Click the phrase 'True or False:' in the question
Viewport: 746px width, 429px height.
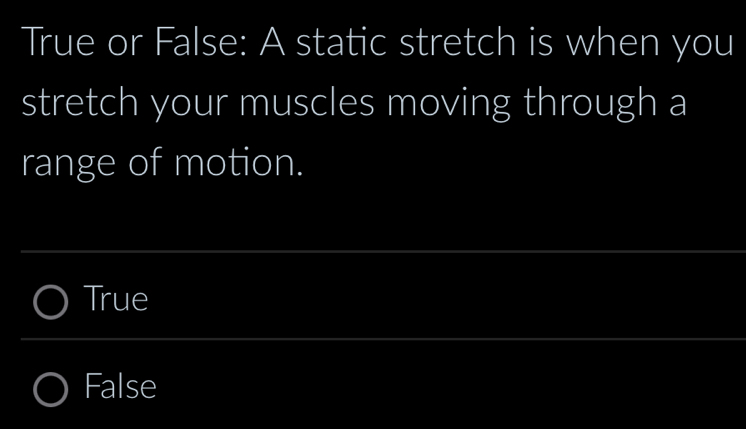point(129,46)
